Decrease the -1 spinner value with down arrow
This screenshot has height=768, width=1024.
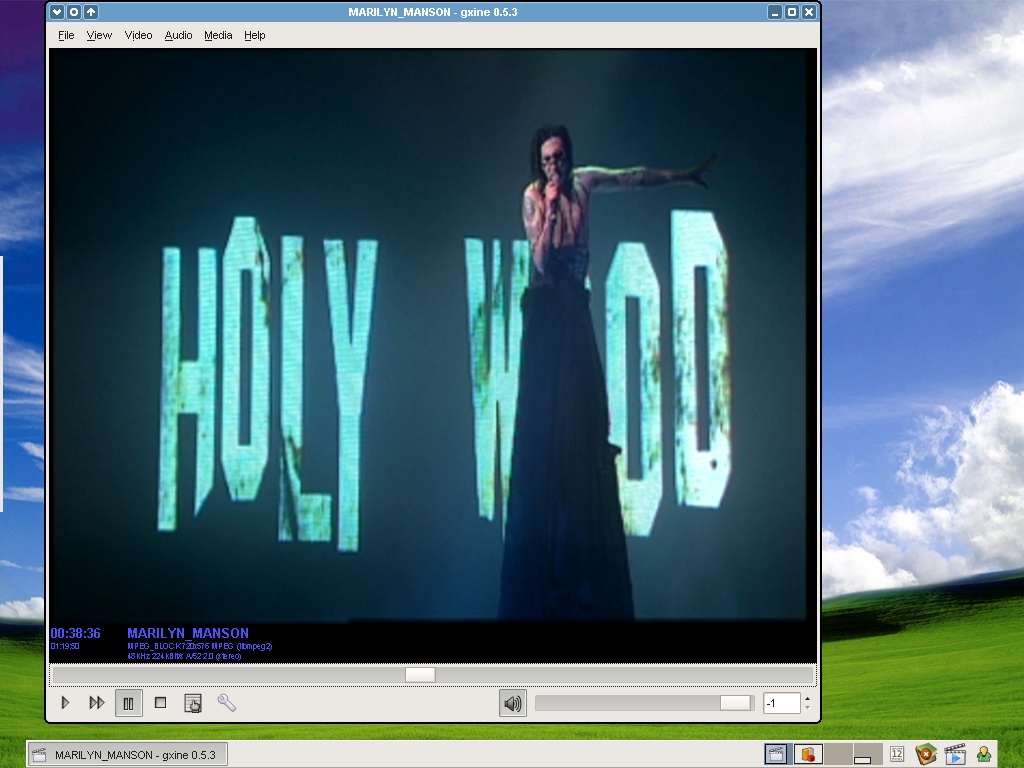coord(808,708)
